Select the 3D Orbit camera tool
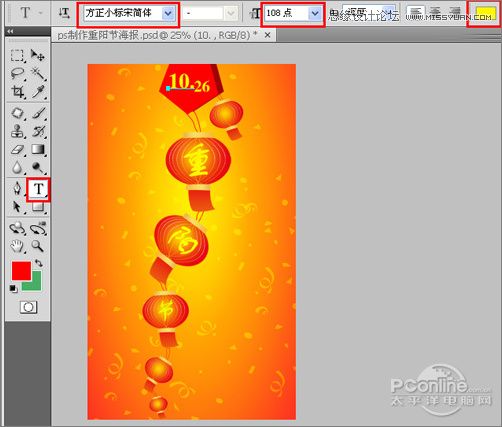The image size is (502, 427). coord(38,228)
